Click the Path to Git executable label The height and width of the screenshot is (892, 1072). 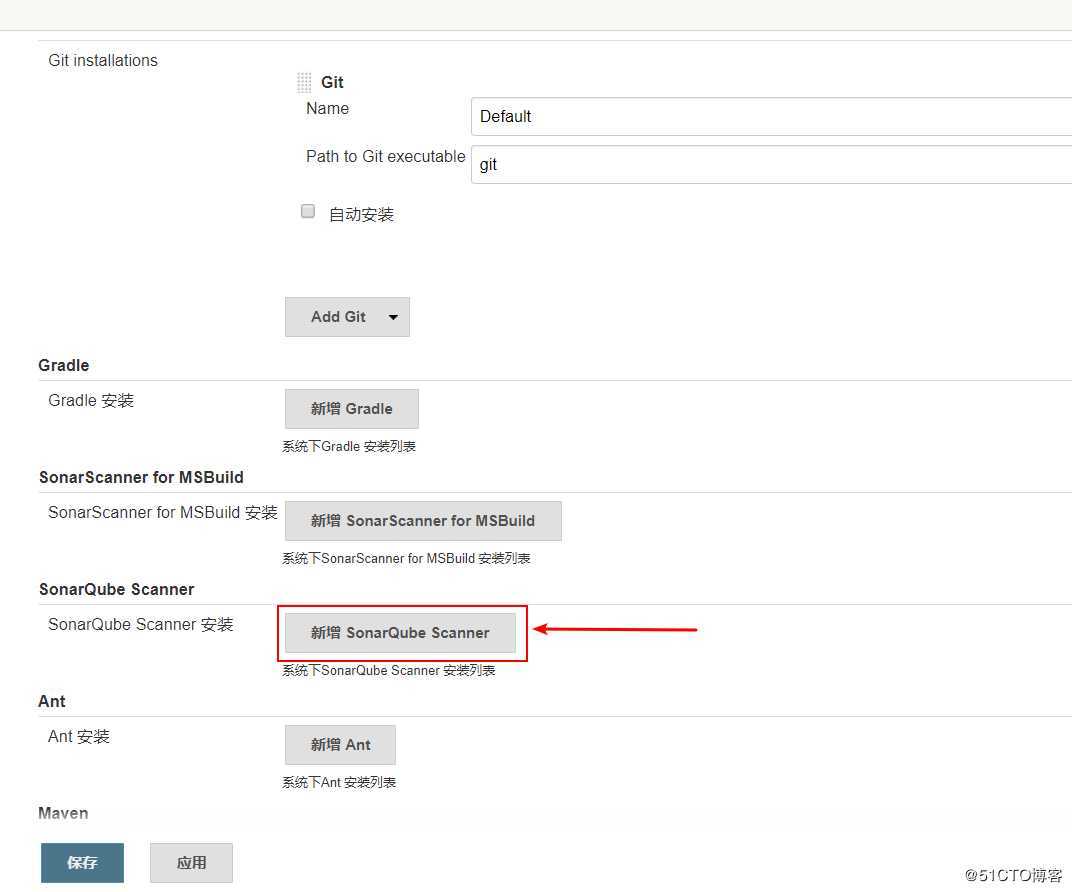[x=386, y=157]
